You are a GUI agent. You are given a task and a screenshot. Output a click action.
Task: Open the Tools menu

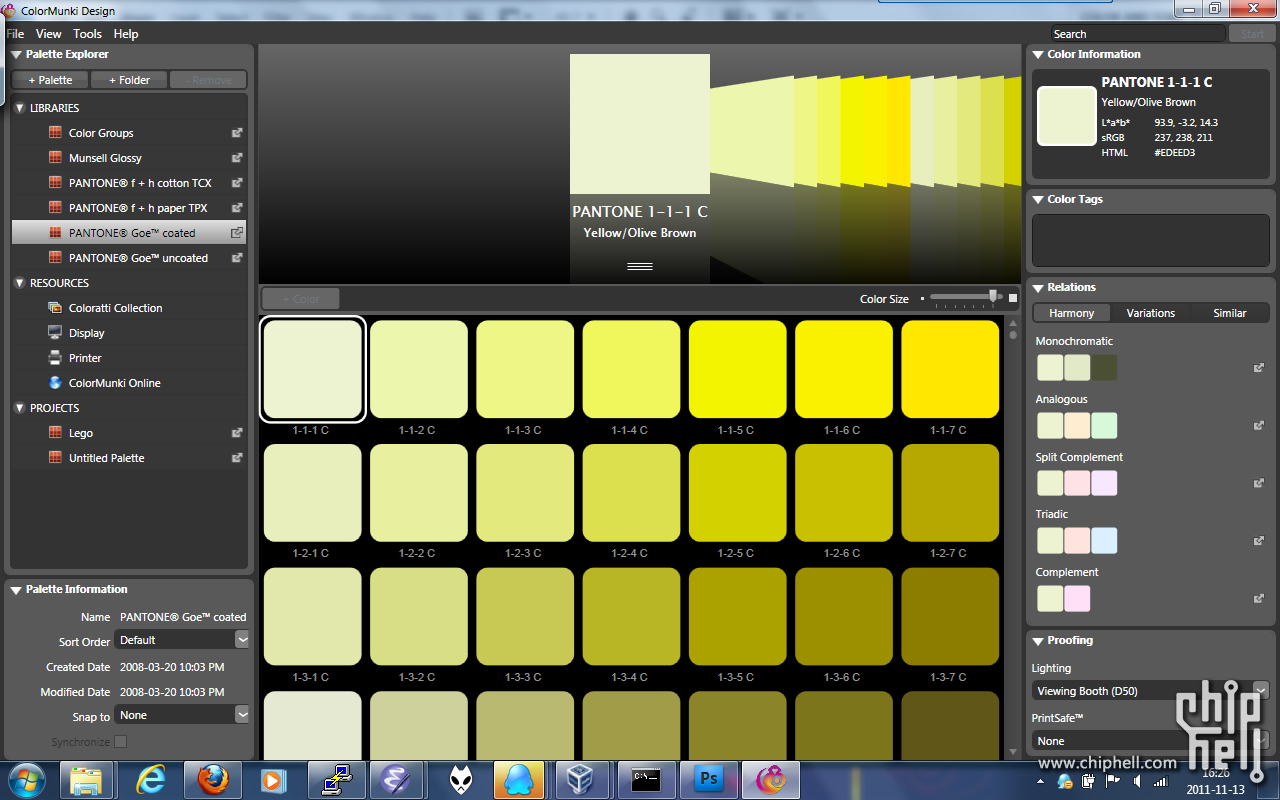pos(87,34)
